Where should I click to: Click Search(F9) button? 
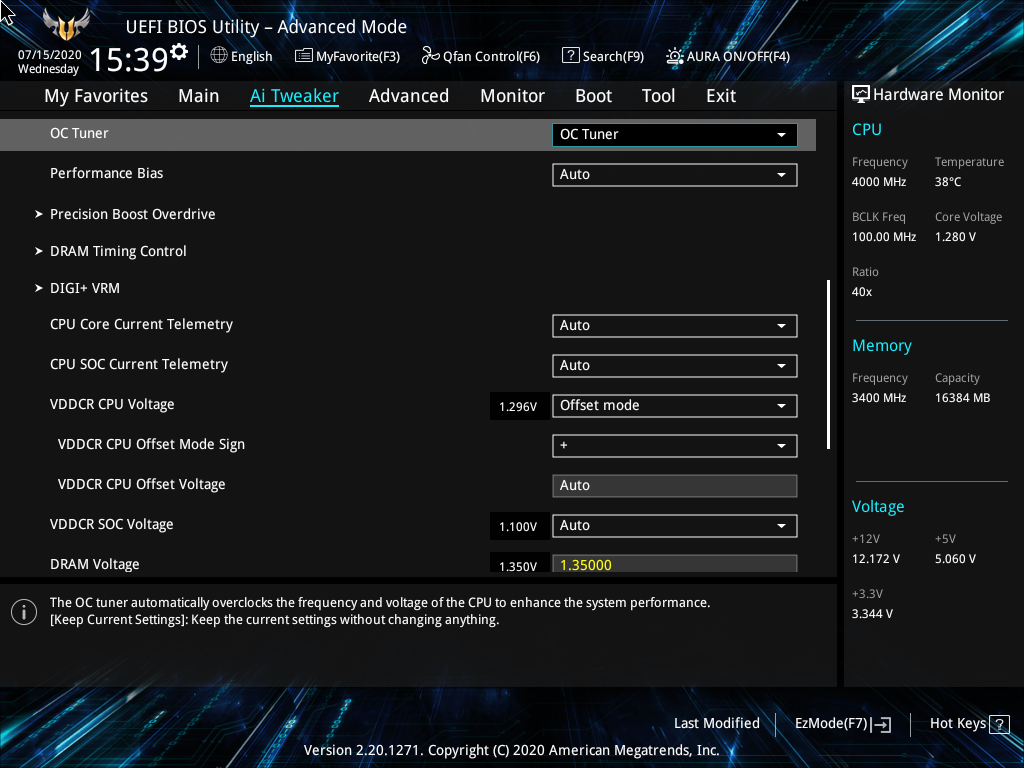603,56
